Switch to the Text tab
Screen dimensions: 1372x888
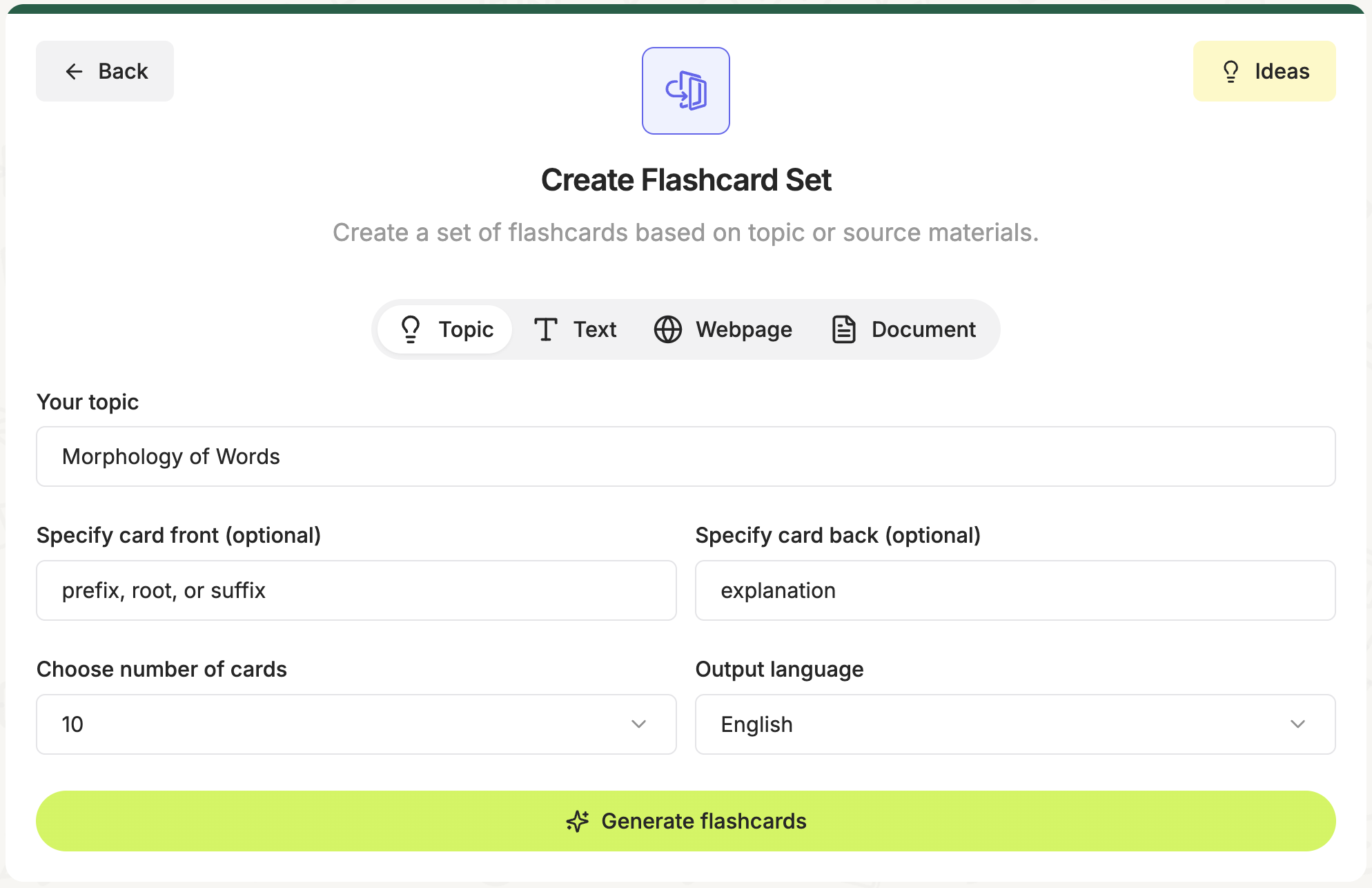(575, 329)
